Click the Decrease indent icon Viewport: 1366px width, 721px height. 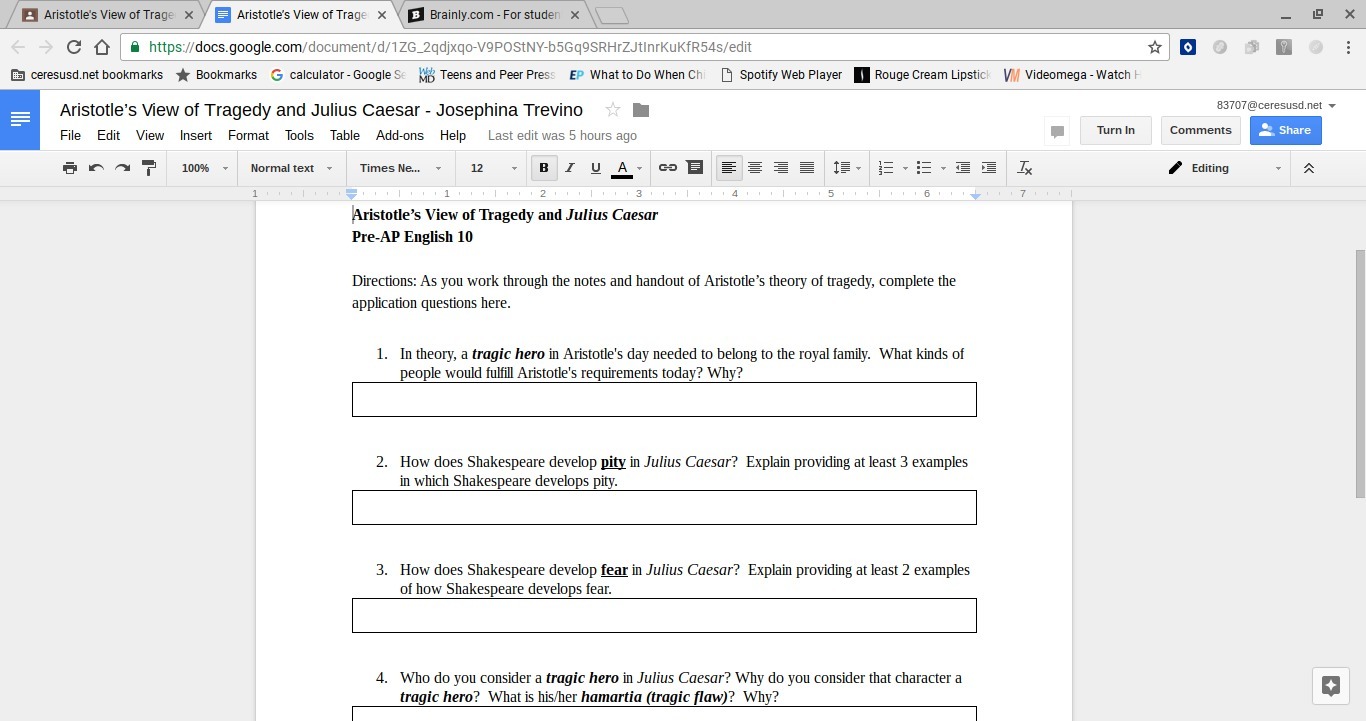point(962,168)
